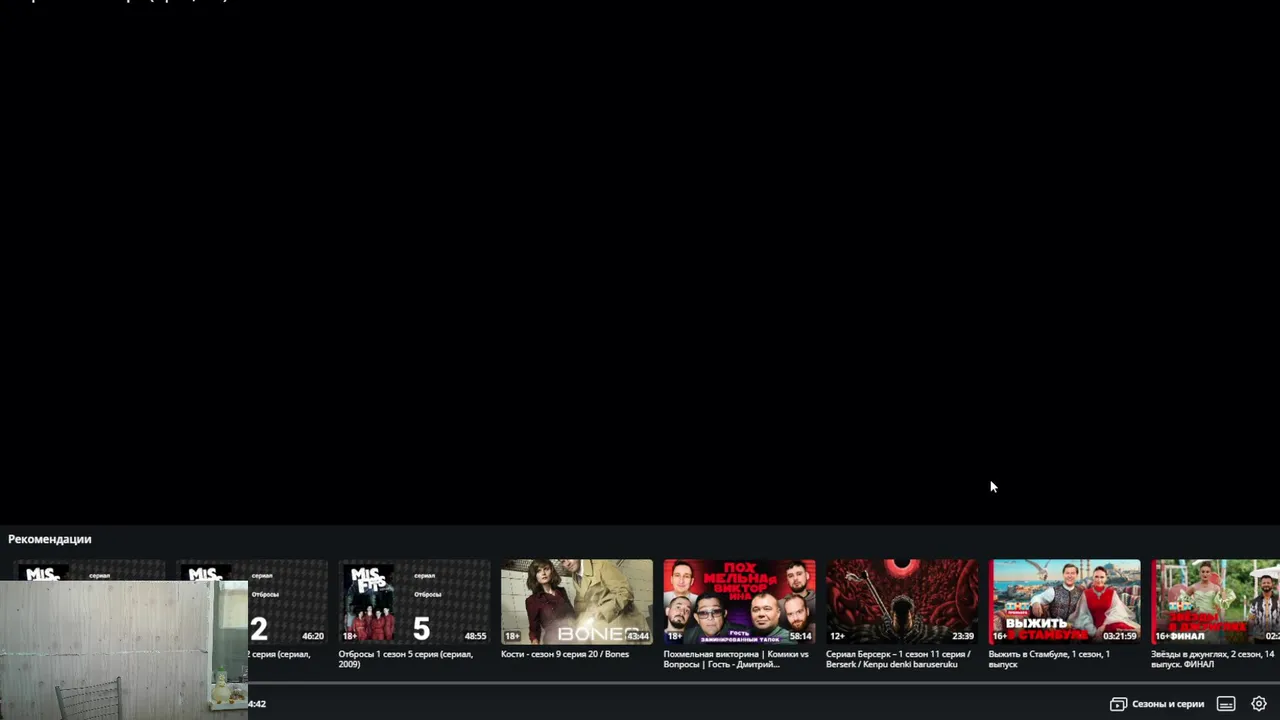Play Отбросы 1 сезон 5 серия thumbnail
The height and width of the screenshot is (720, 1280).
point(414,602)
